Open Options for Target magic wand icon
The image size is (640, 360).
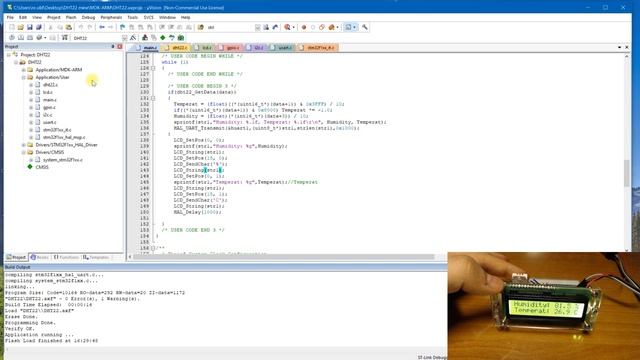(133, 38)
